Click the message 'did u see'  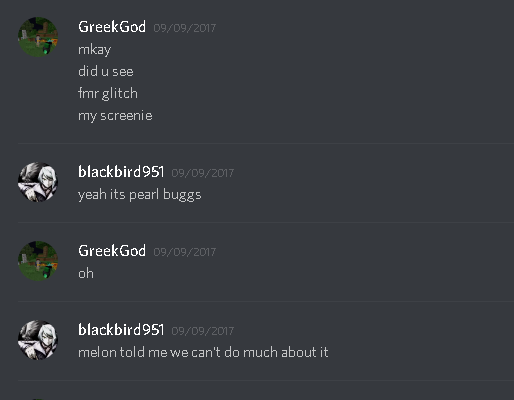click(x=106, y=71)
